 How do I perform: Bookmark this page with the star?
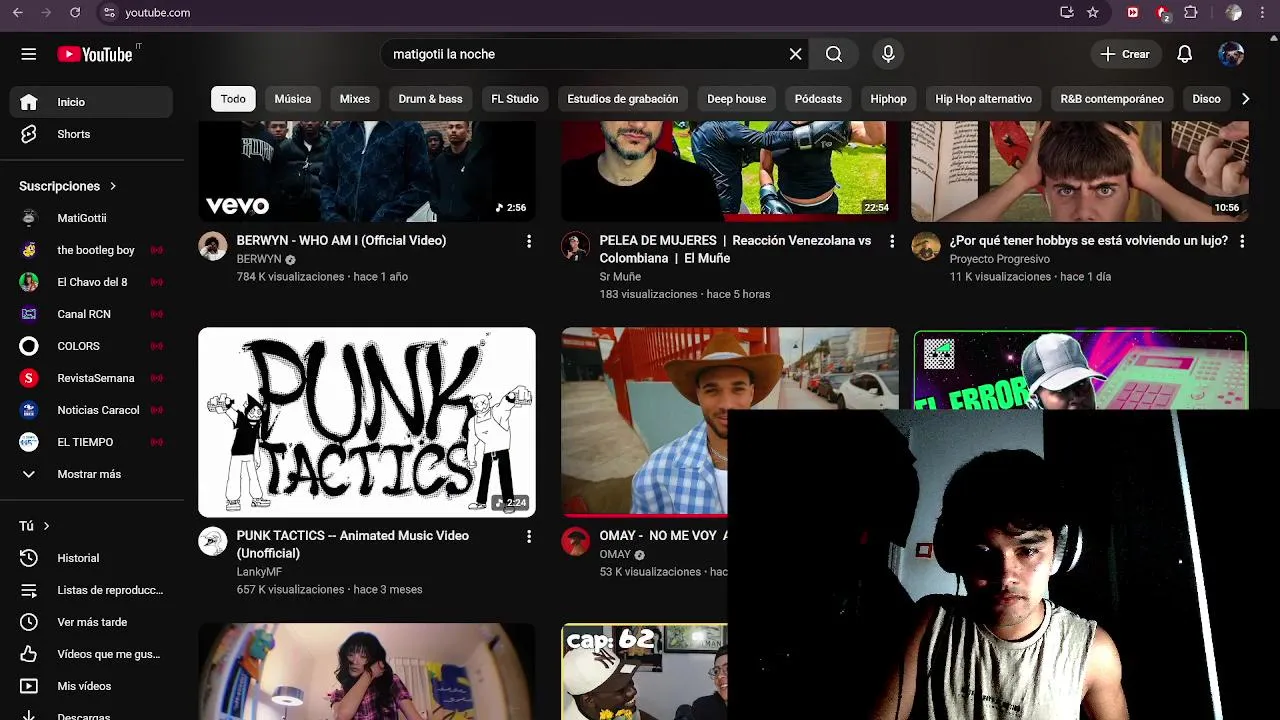pyautogui.click(x=1093, y=13)
